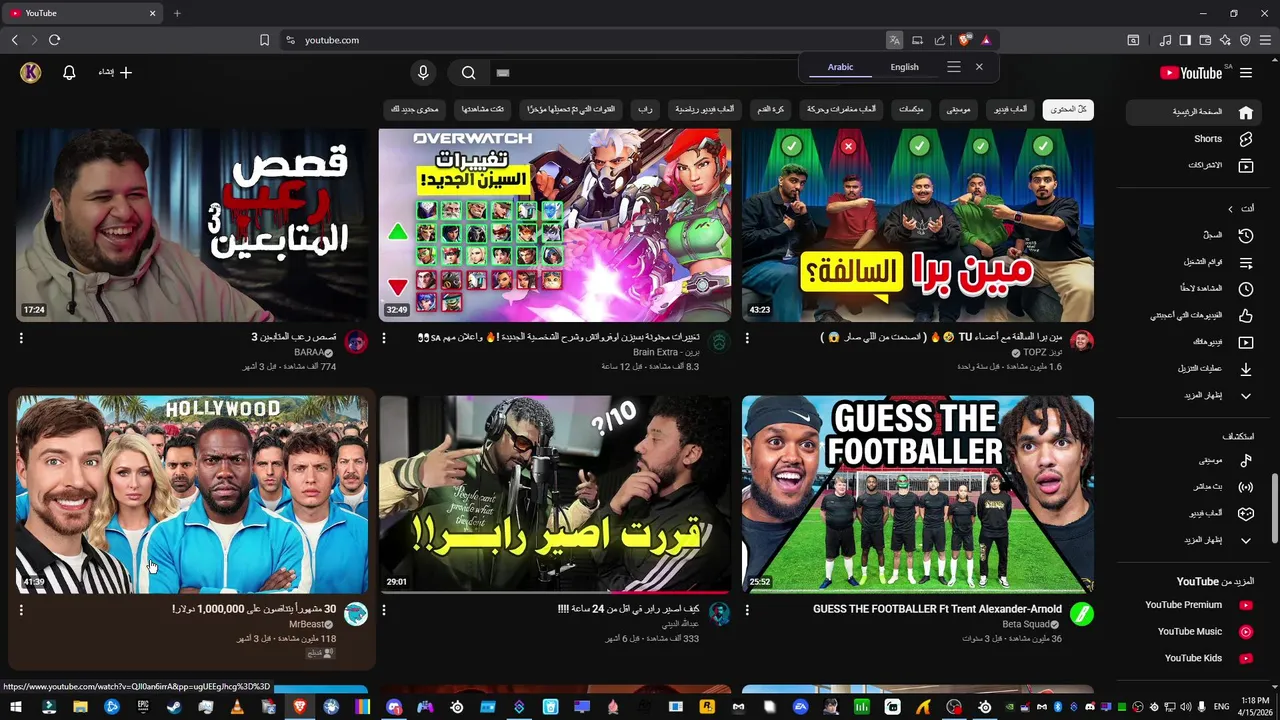Open the notifications bell
The width and height of the screenshot is (1280, 720).
pyautogui.click(x=69, y=73)
